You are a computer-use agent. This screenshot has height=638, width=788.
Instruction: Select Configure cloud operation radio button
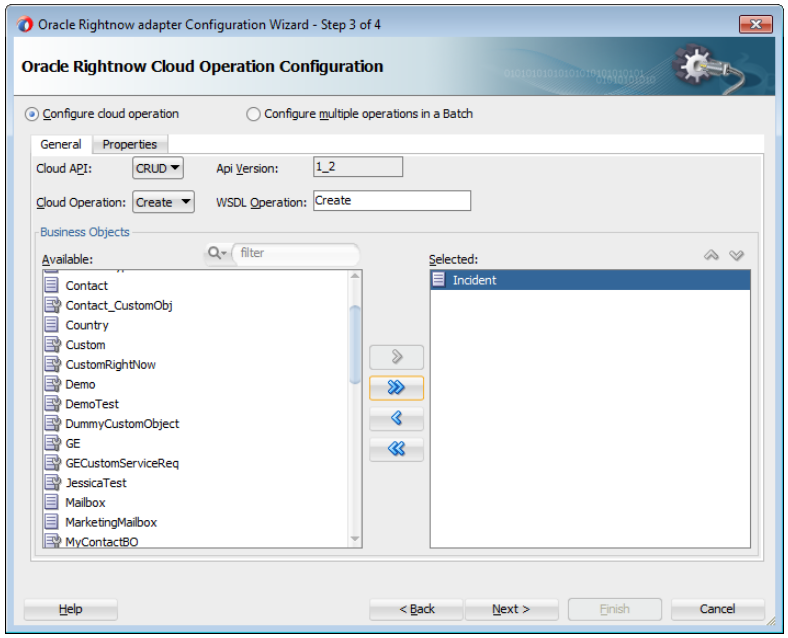tap(33, 114)
